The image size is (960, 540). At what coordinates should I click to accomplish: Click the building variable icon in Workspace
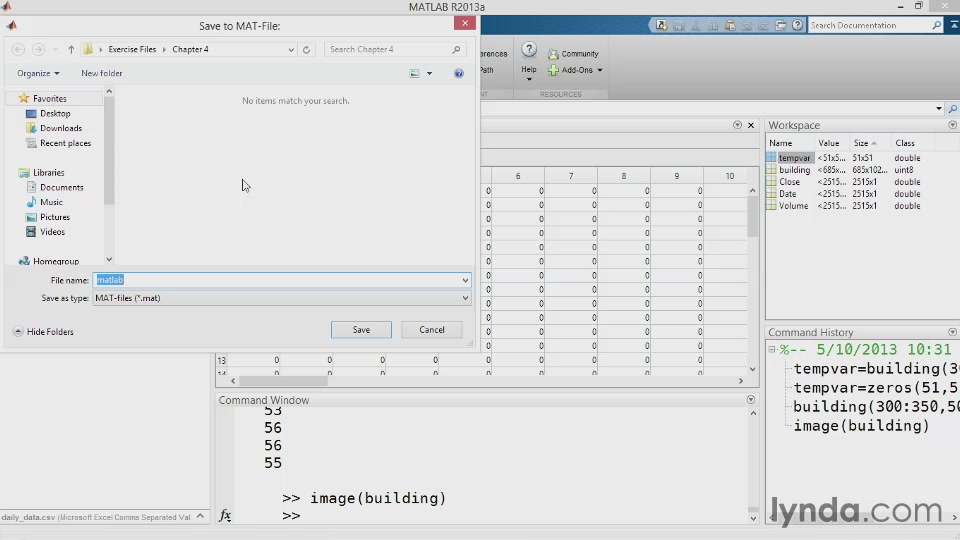(x=771, y=170)
